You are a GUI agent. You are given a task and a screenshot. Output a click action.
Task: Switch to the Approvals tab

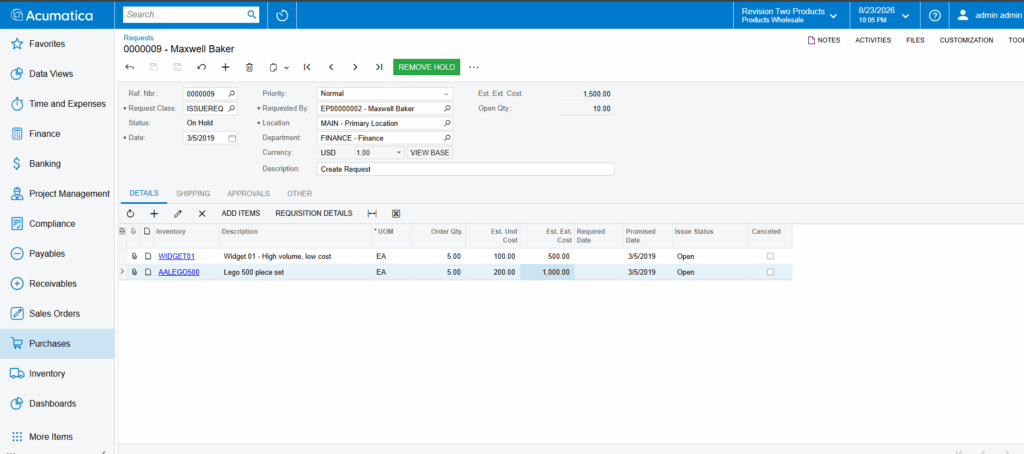[248, 194]
